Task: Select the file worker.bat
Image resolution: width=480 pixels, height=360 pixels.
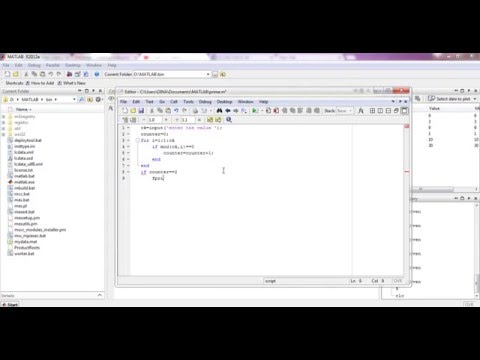Action: [x=24, y=253]
